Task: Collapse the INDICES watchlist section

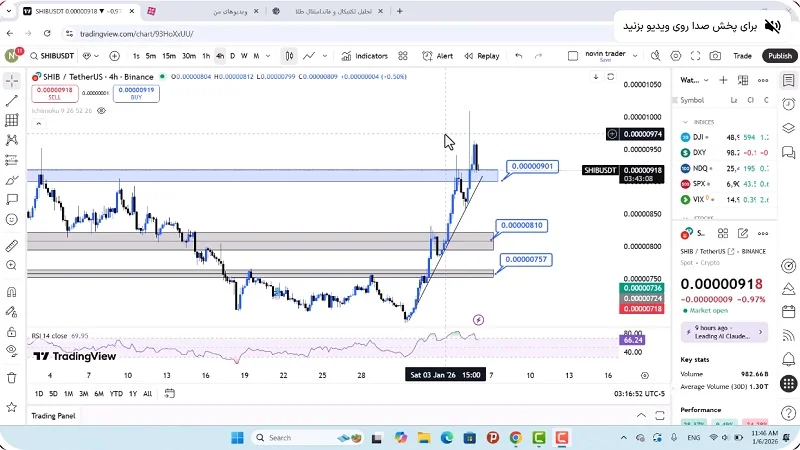Action: point(685,122)
